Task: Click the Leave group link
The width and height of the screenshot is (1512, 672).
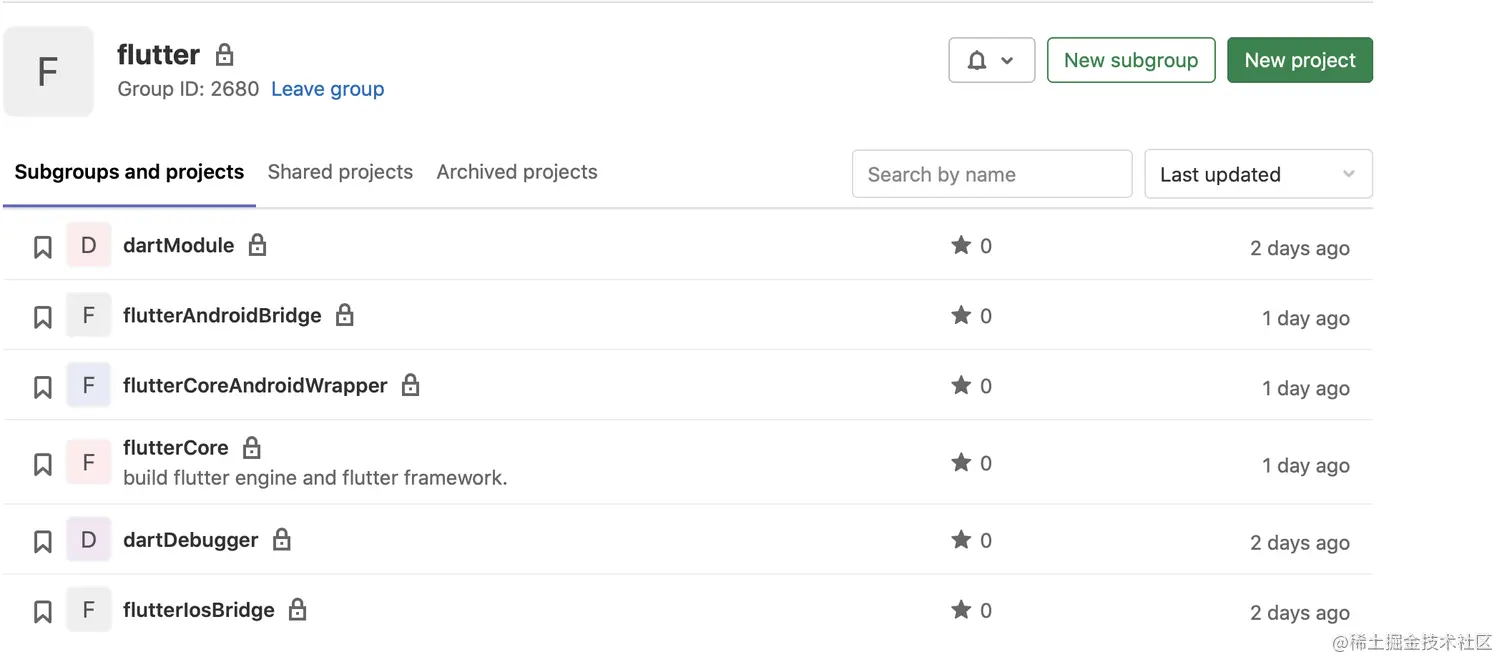Action: point(327,89)
